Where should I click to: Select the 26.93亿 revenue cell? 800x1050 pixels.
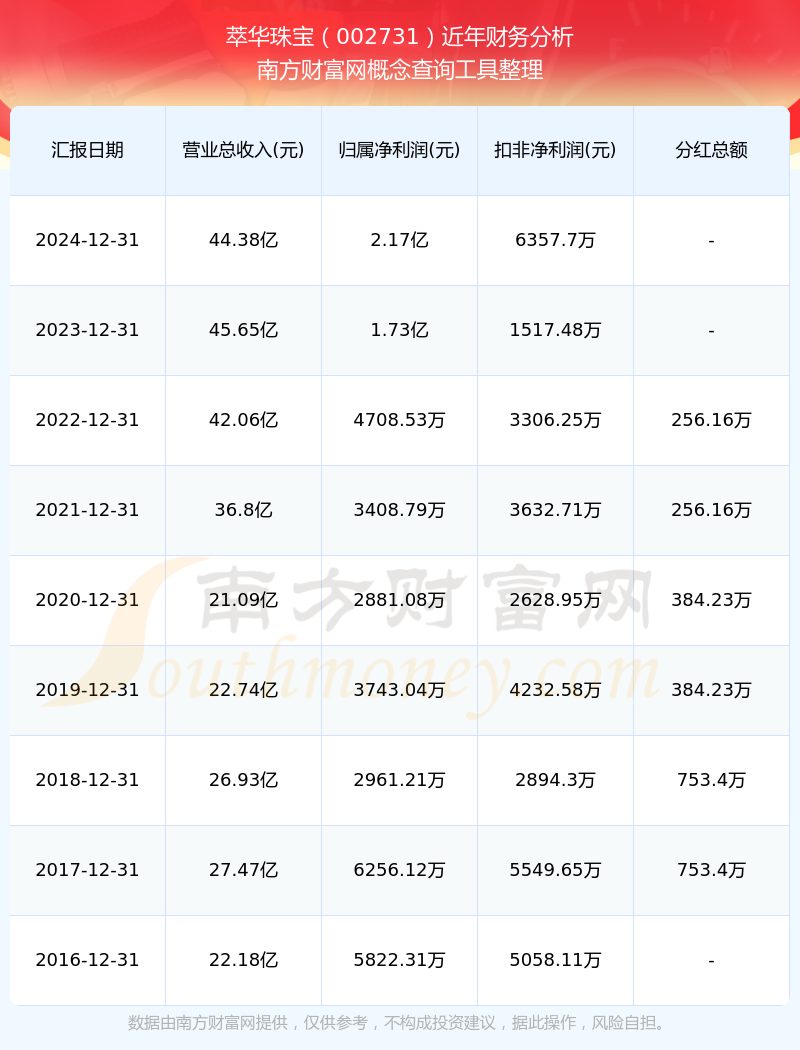(x=244, y=780)
